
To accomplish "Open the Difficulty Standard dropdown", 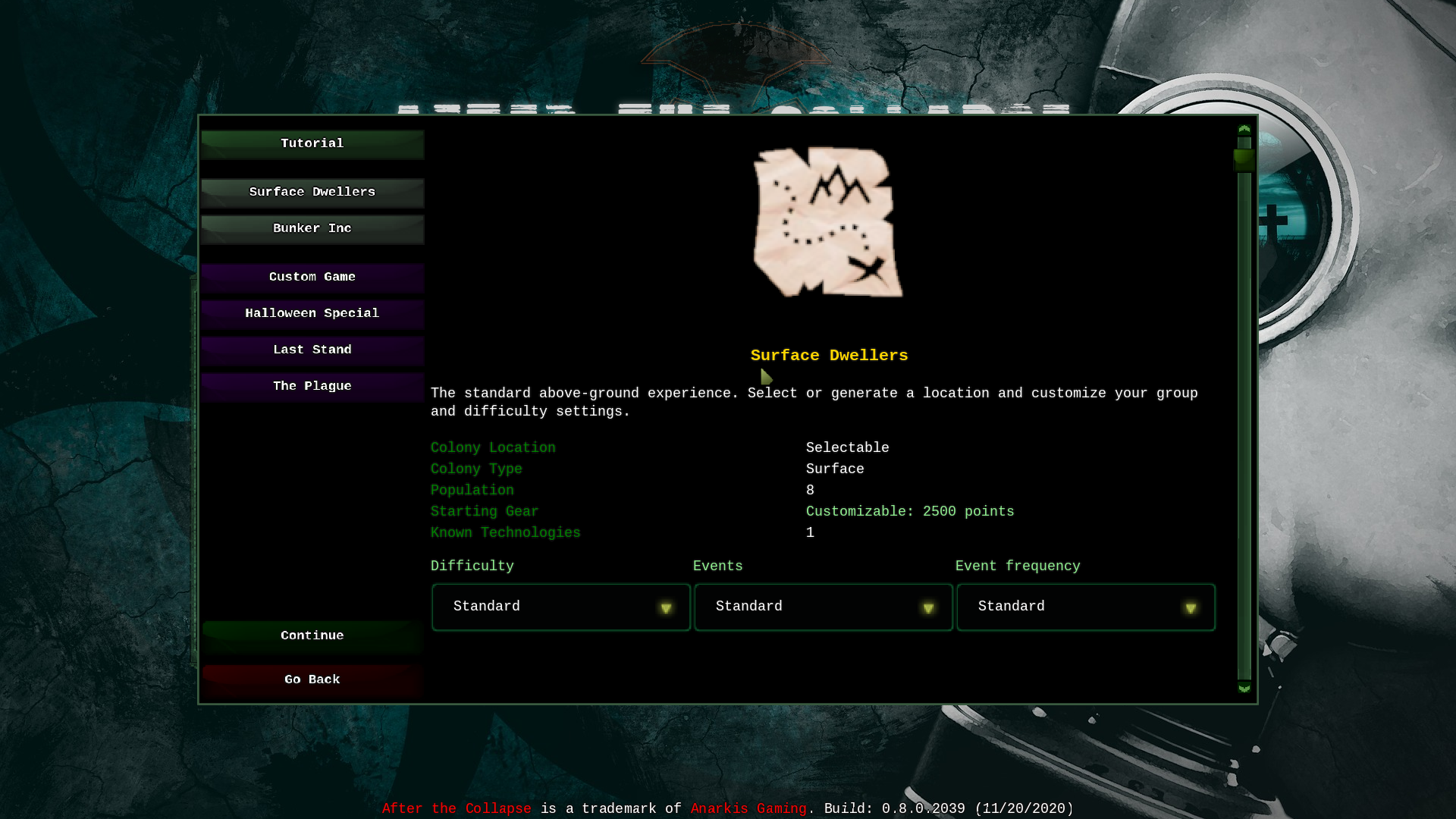I will tap(560, 607).
